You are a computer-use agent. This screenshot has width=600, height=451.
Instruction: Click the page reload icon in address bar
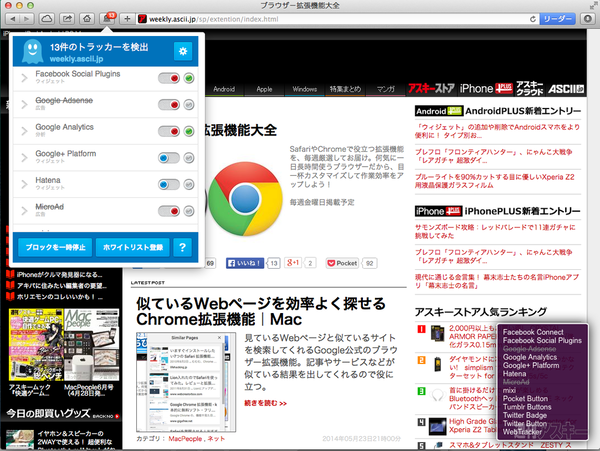tap(533, 19)
